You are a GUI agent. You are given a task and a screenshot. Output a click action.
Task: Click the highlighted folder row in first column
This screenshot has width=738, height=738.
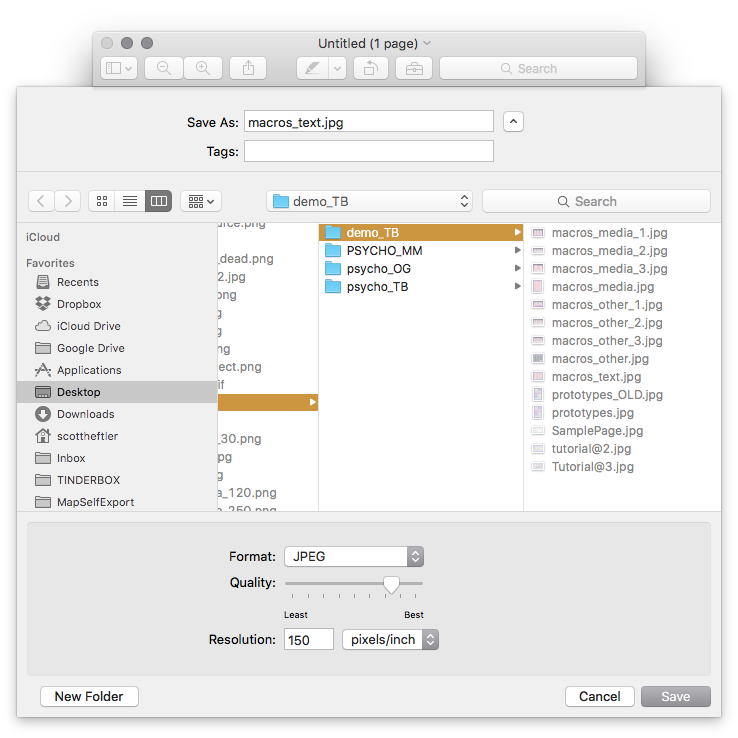click(268, 402)
